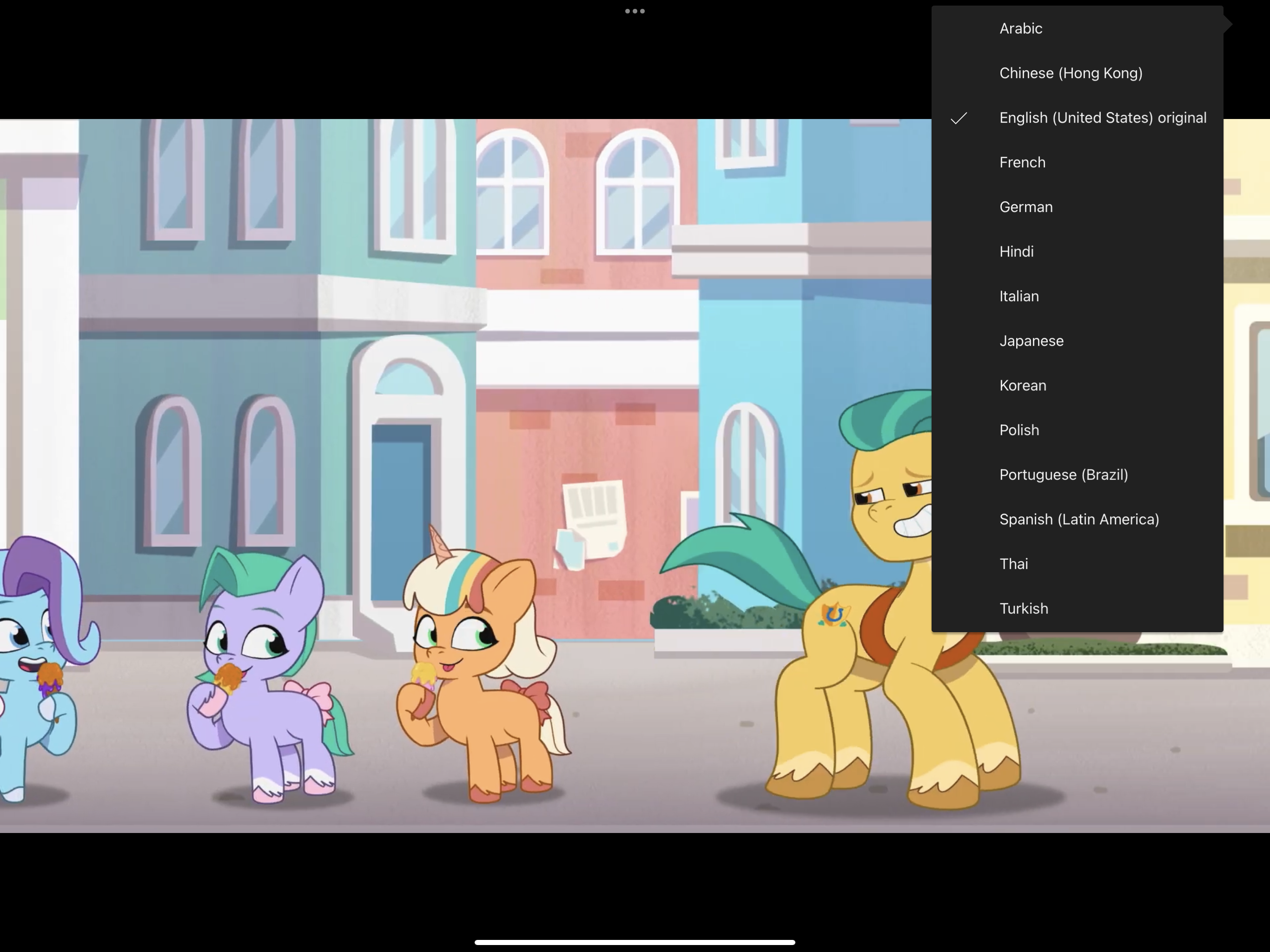Click the checkmark beside English original

[958, 118]
